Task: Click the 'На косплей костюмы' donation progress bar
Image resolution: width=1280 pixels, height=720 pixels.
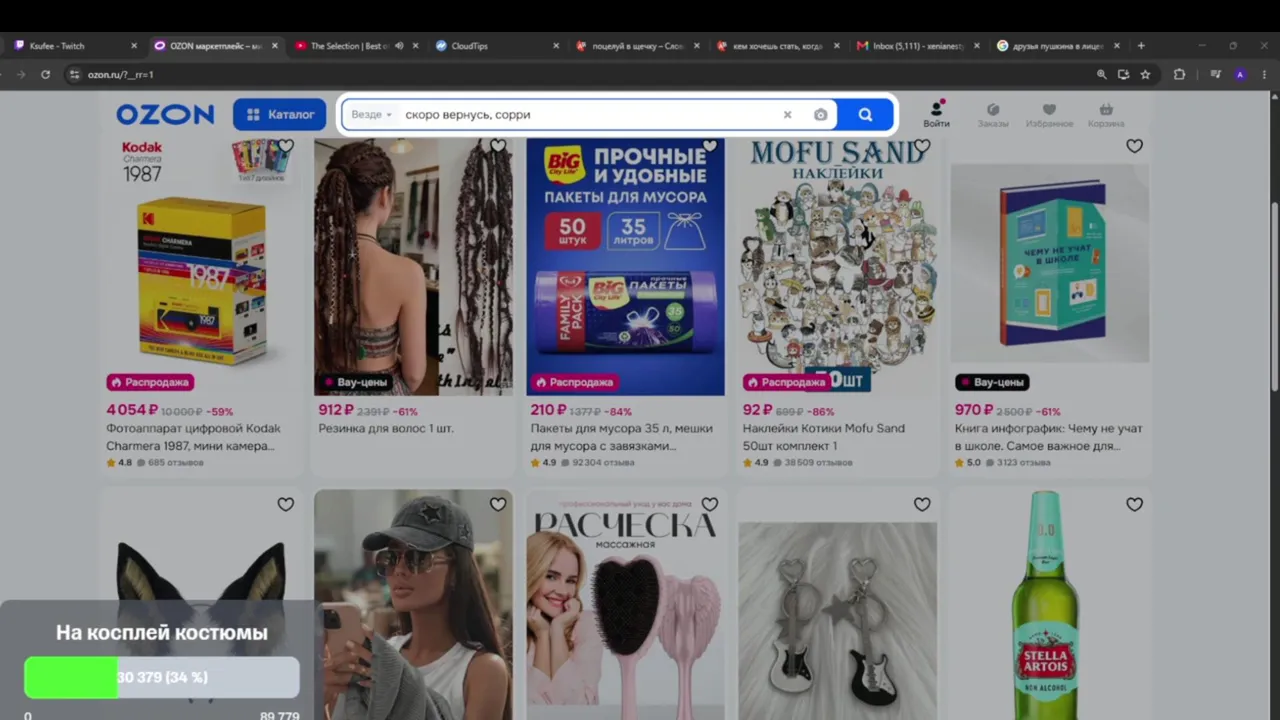Action: tap(162, 677)
